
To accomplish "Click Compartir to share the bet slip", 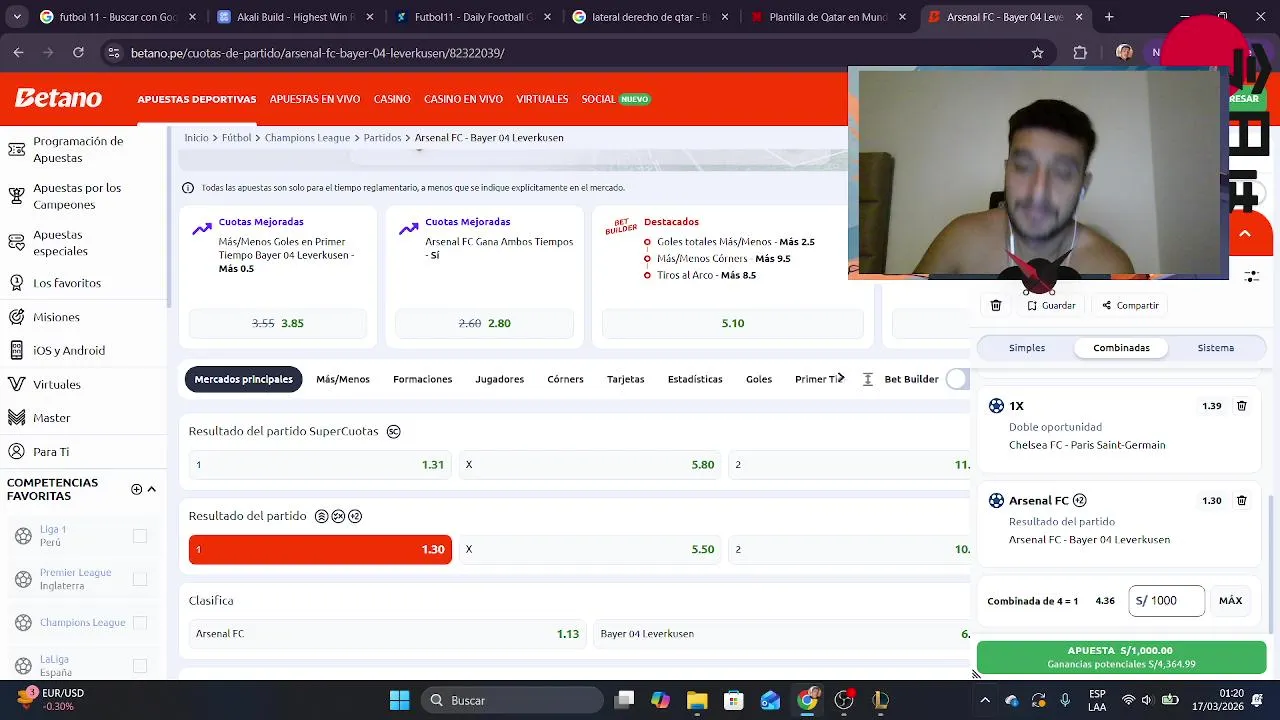I will tap(1130, 306).
